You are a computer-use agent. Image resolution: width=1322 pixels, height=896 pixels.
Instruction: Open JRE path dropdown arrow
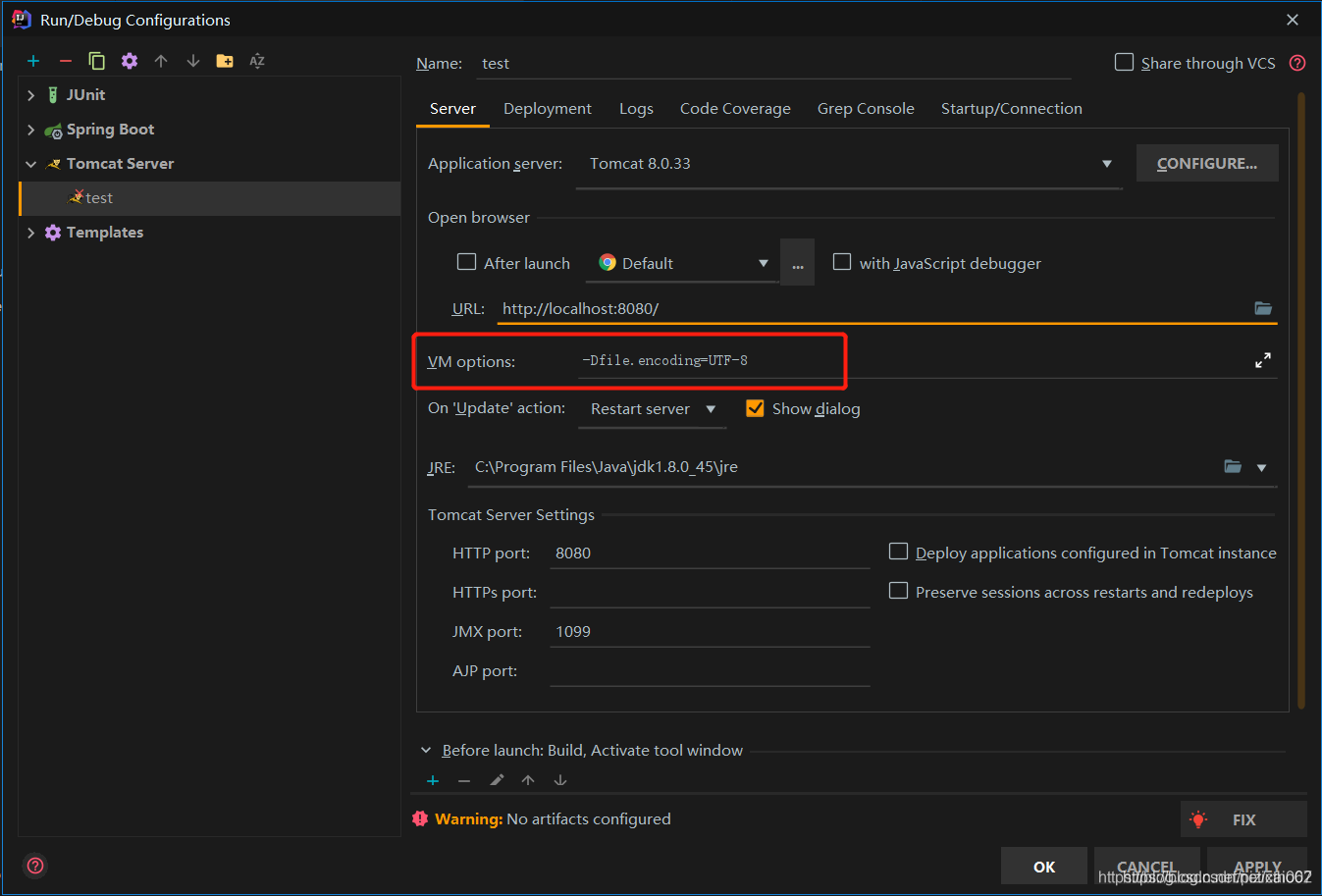tap(1262, 467)
